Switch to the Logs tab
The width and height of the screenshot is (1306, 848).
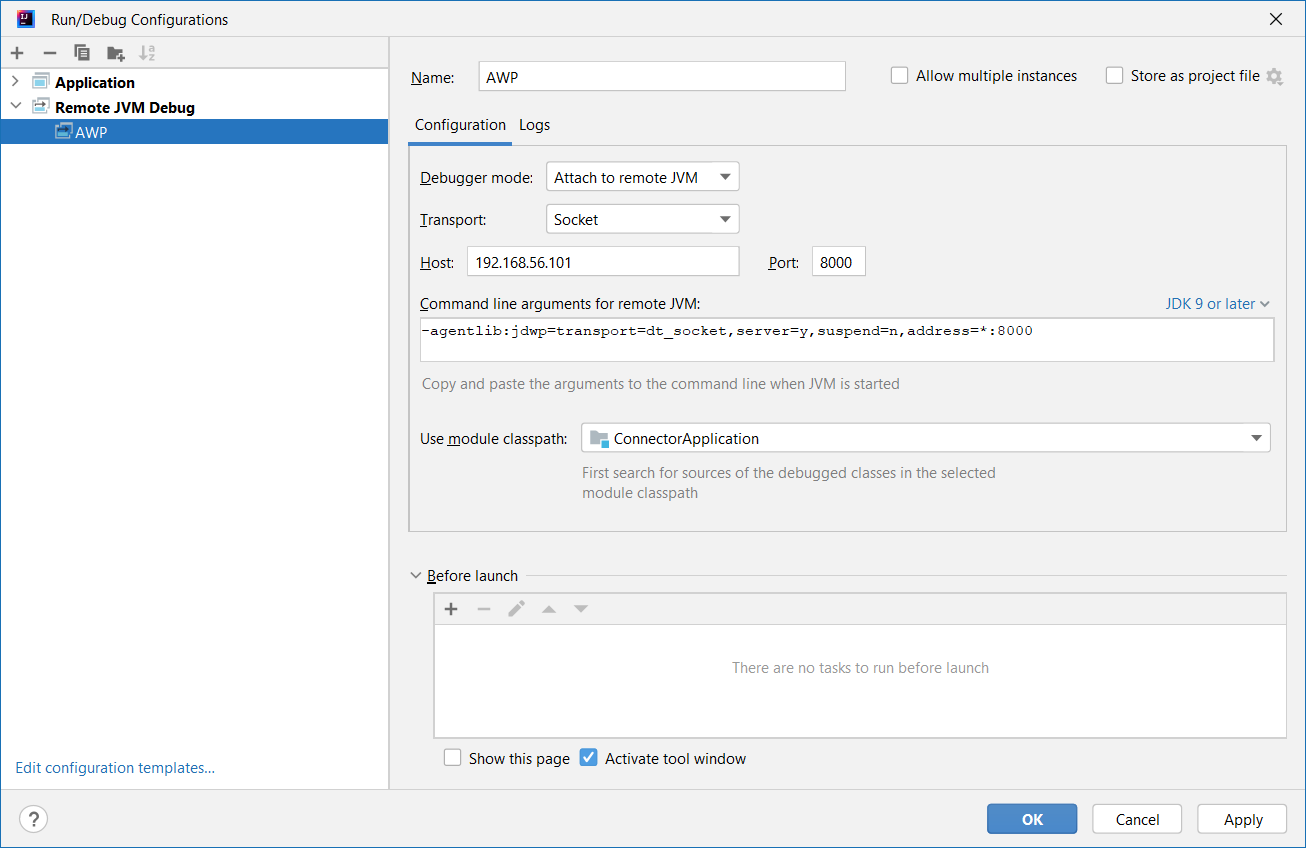point(534,125)
